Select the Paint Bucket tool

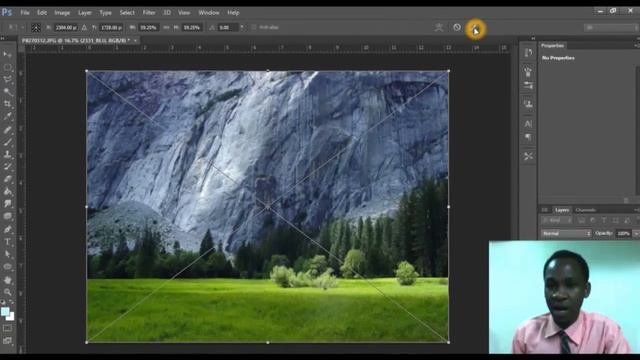pyautogui.click(x=7, y=191)
